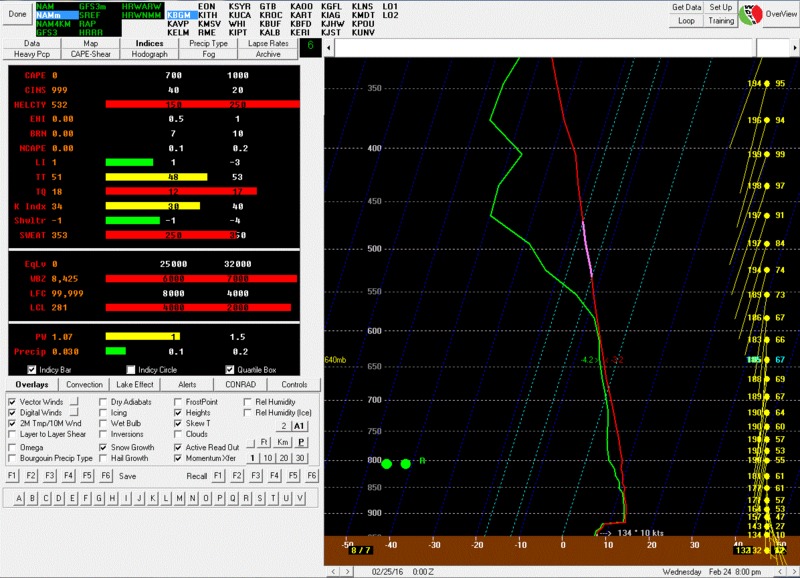The image size is (800, 578).
Task: Enable Bourgouin Precip Type overlay
Action: pyautogui.click(x=12, y=458)
